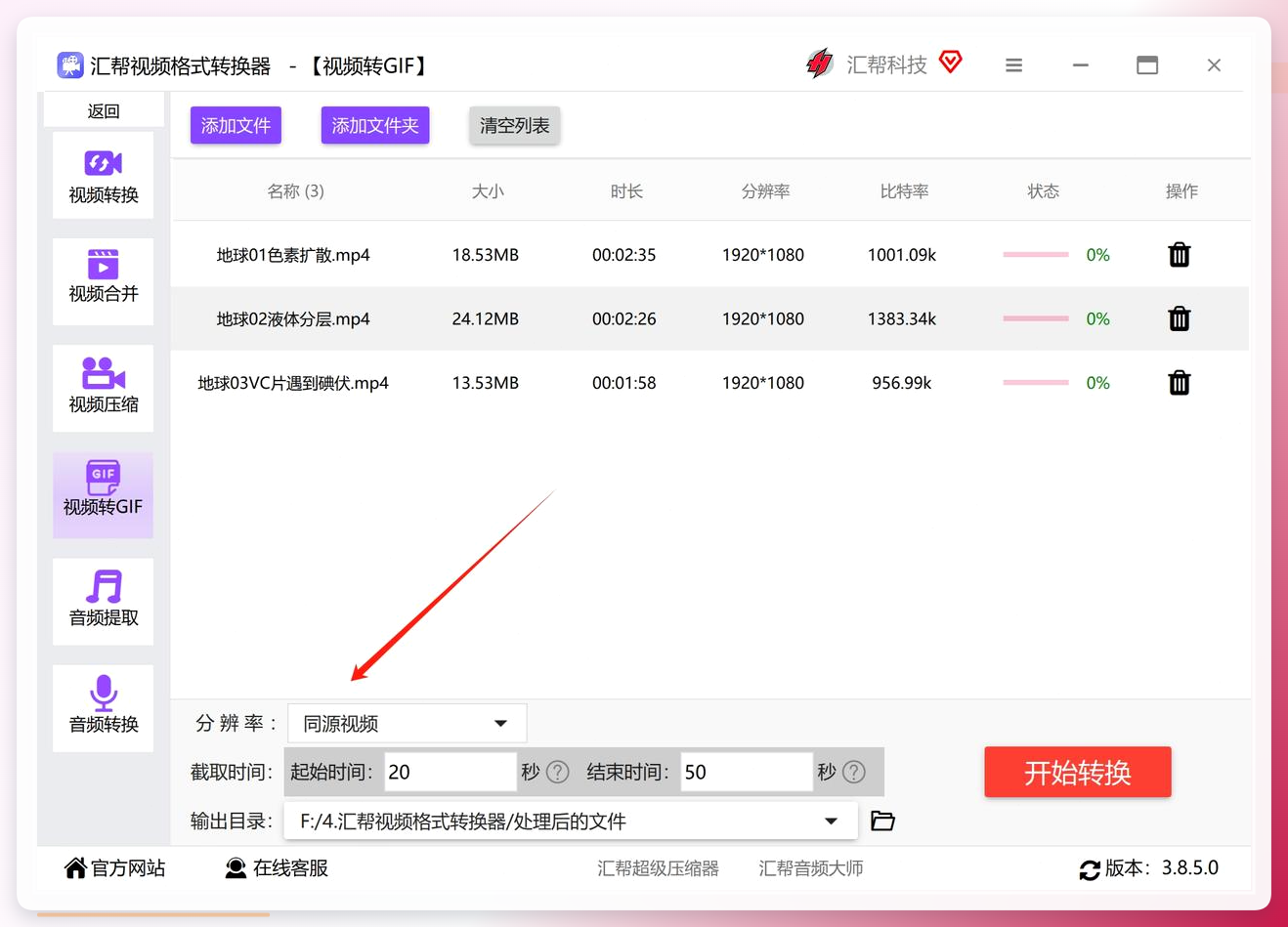Click the 汇帮科技 logo icon

pyautogui.click(x=819, y=64)
